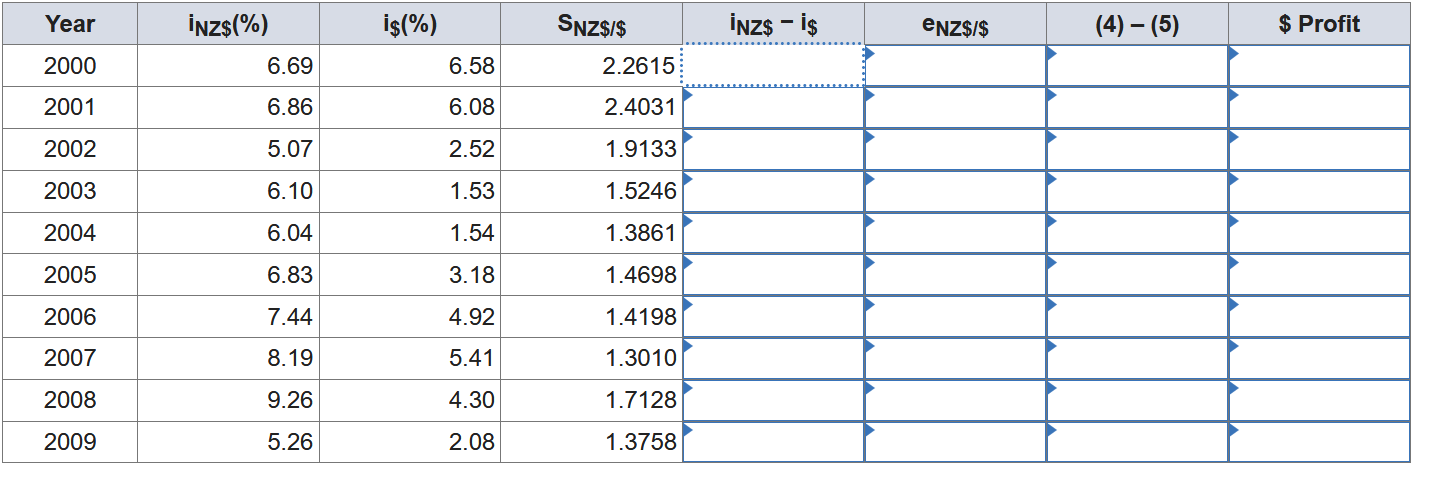This screenshot has width=1444, height=486.
Task: Click the (4) – (5) cell for 2005
Action: [1137, 275]
